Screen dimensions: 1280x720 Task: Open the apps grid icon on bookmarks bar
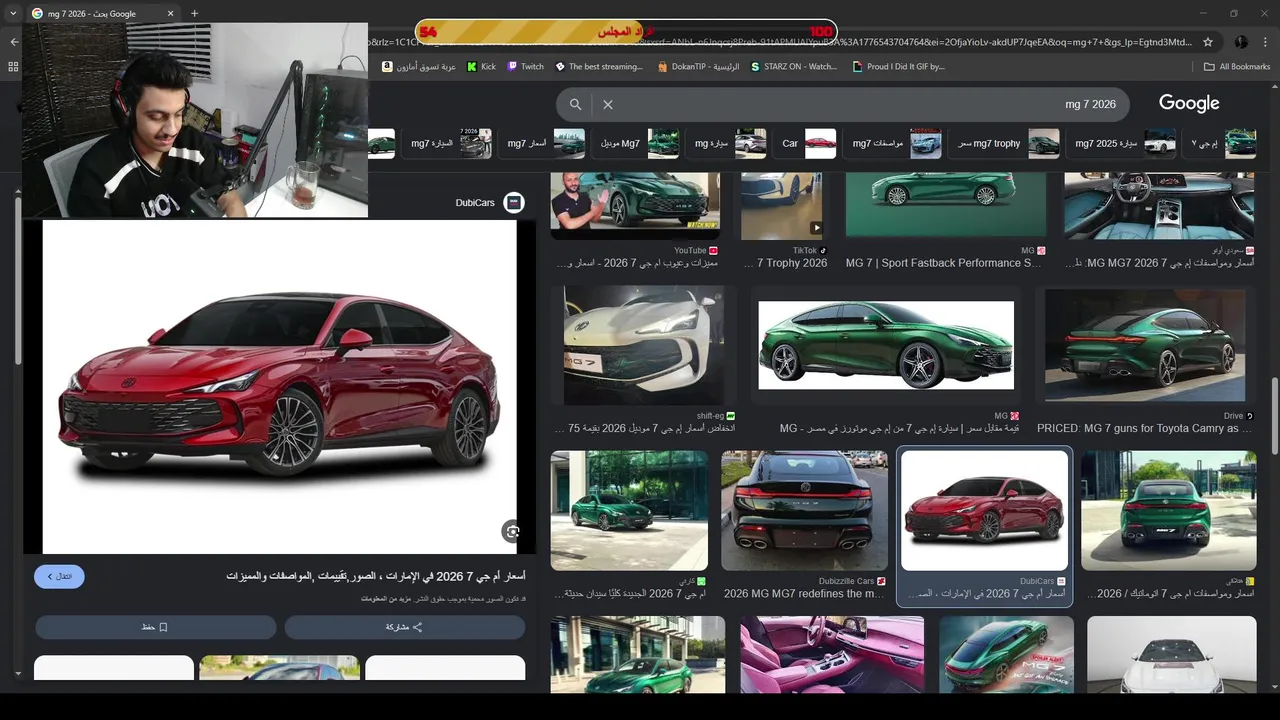13,67
